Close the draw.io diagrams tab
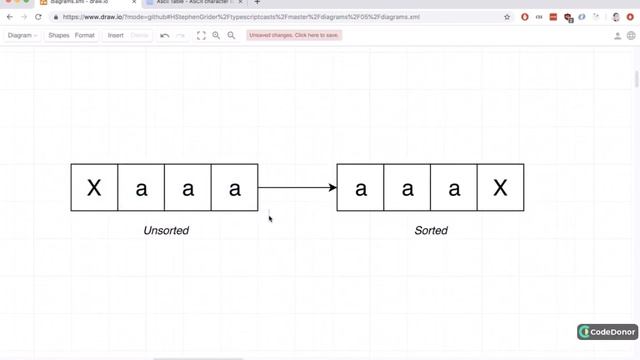The height and width of the screenshot is (360, 640). coord(134,2)
